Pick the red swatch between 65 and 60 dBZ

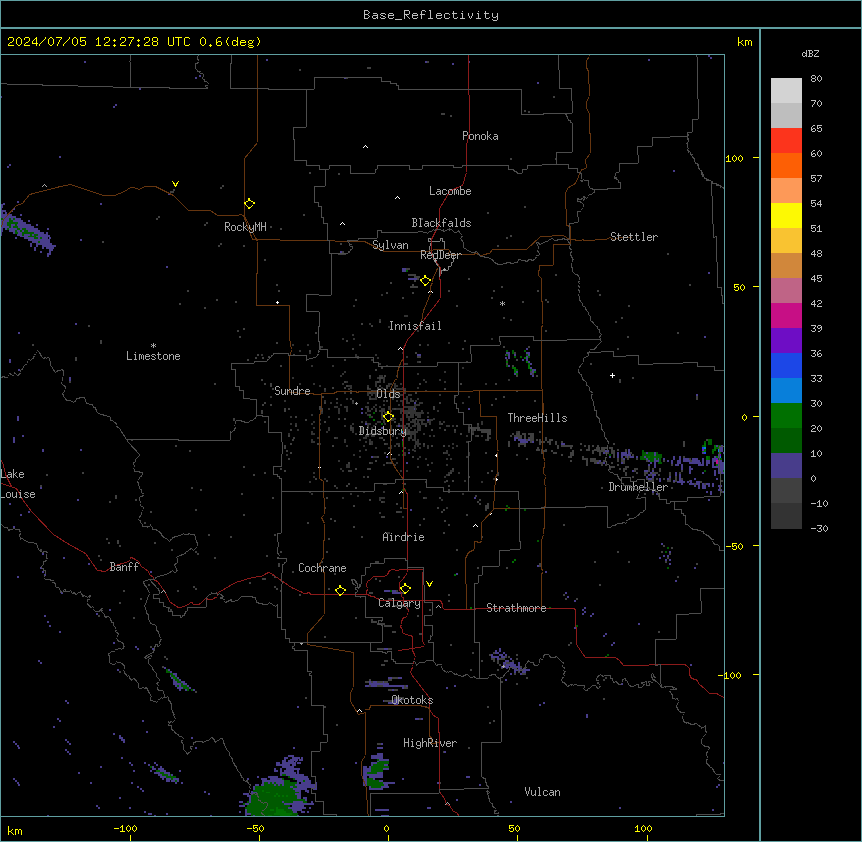[786, 140]
